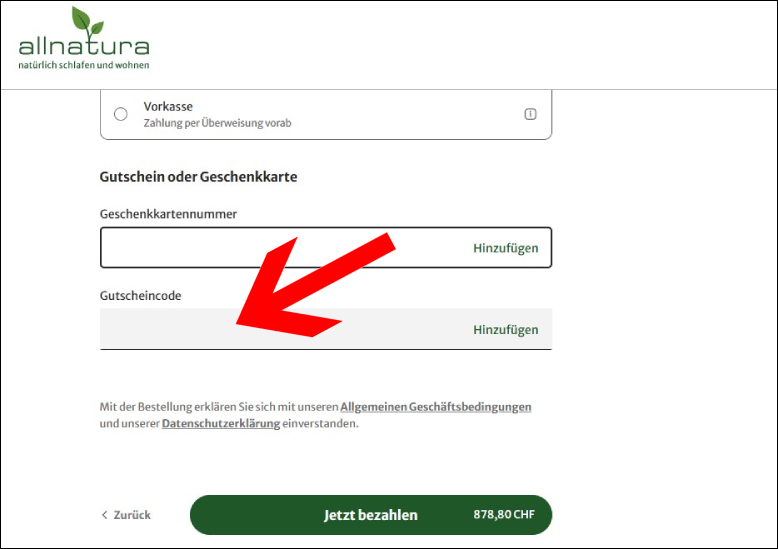Open the Vorkasse info icon
The height and width of the screenshot is (549, 778).
[530, 114]
